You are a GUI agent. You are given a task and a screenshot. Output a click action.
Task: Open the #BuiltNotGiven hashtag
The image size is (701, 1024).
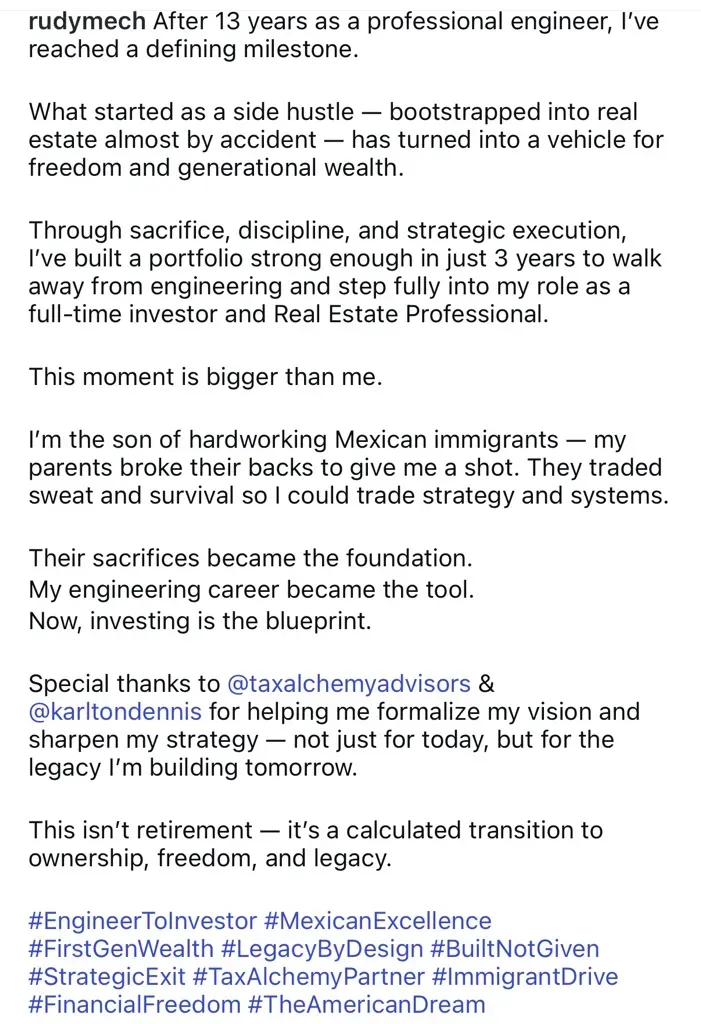pyautogui.click(x=515, y=950)
